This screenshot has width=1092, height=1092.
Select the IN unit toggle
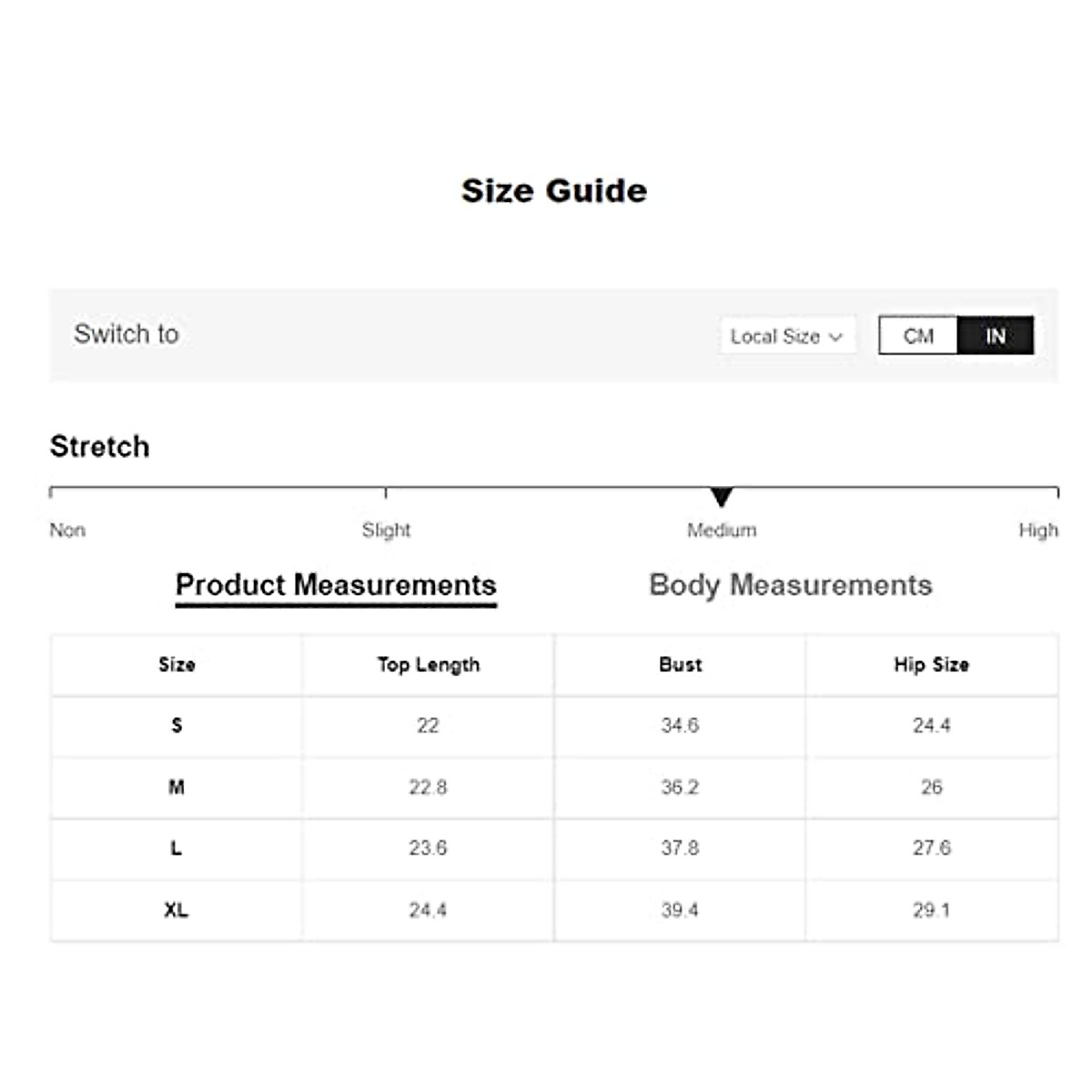click(x=996, y=336)
